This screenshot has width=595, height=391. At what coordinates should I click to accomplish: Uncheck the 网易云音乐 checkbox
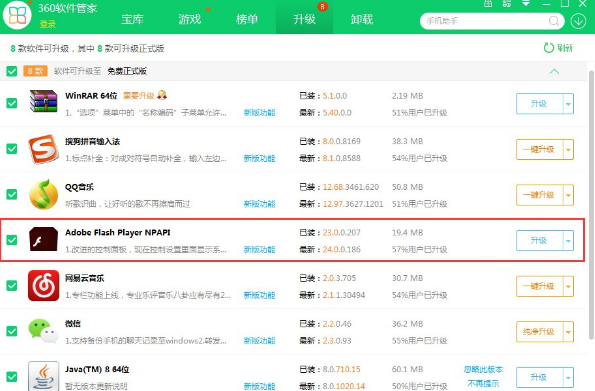point(12,285)
